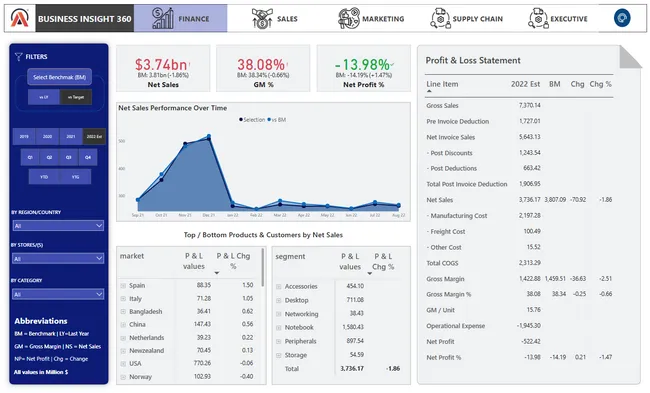
Task: Expand the Networking segment row
Action: (x=279, y=314)
